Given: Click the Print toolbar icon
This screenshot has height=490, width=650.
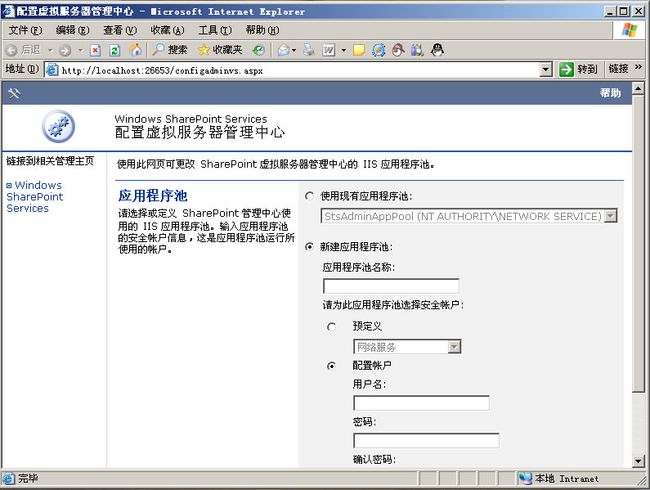Looking at the screenshot, I should [x=309, y=49].
